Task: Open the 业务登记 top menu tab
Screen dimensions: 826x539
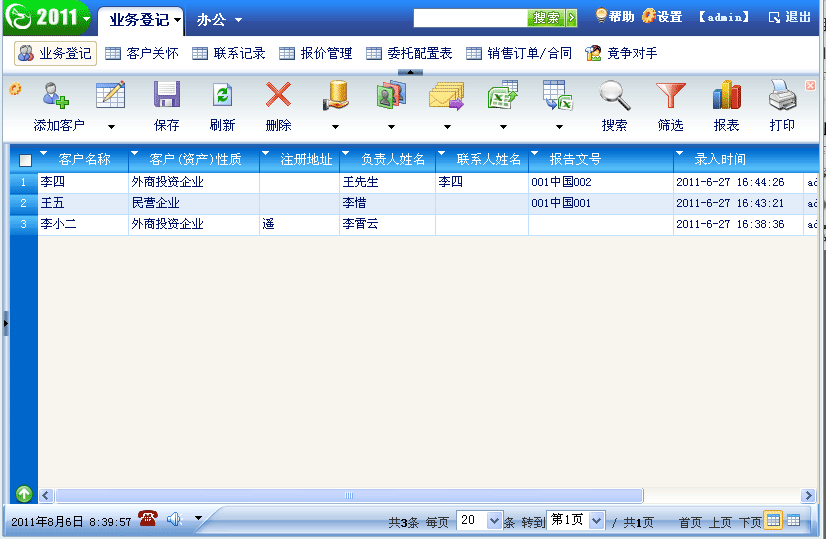Action: [141, 20]
